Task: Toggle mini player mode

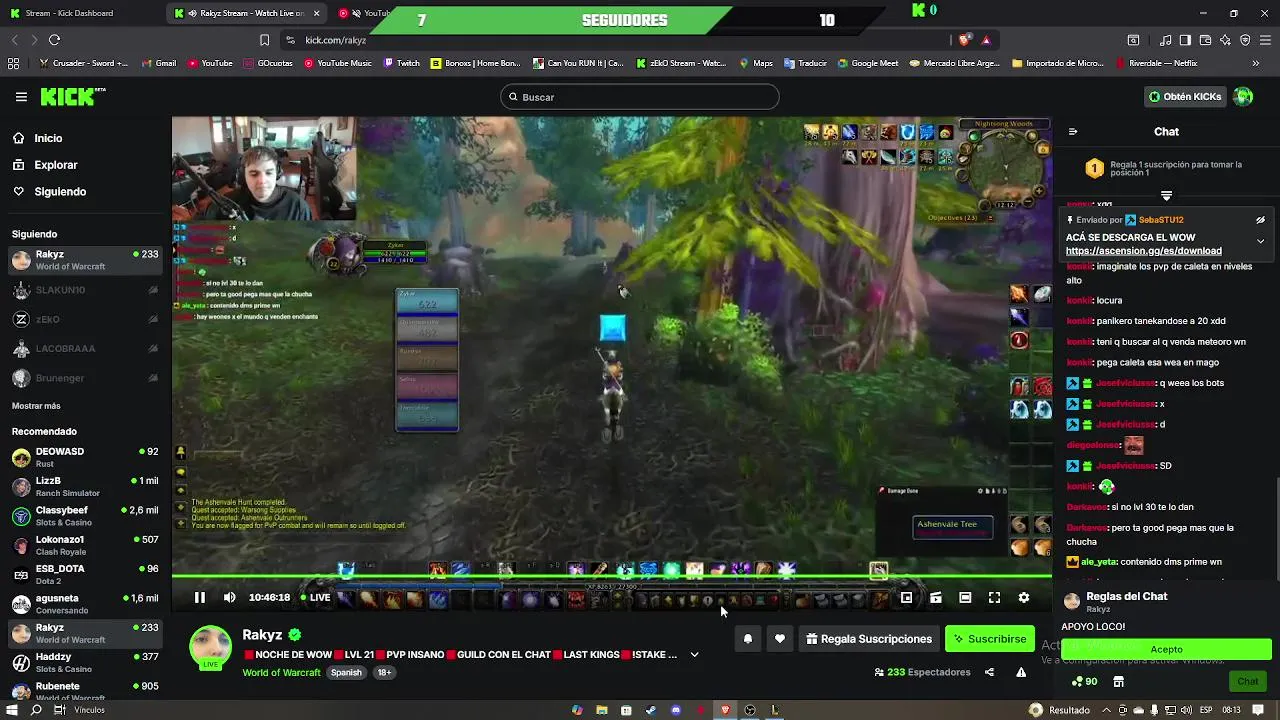Action: click(906, 598)
